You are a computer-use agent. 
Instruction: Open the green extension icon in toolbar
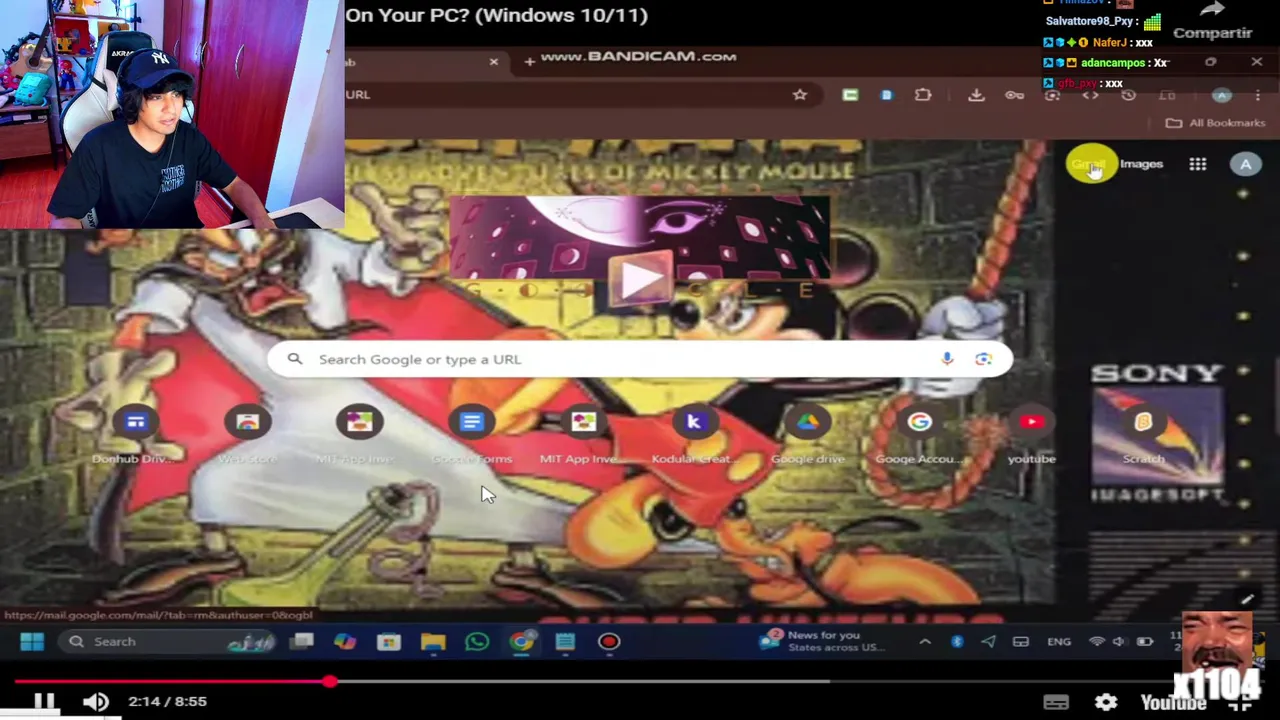[x=850, y=94]
